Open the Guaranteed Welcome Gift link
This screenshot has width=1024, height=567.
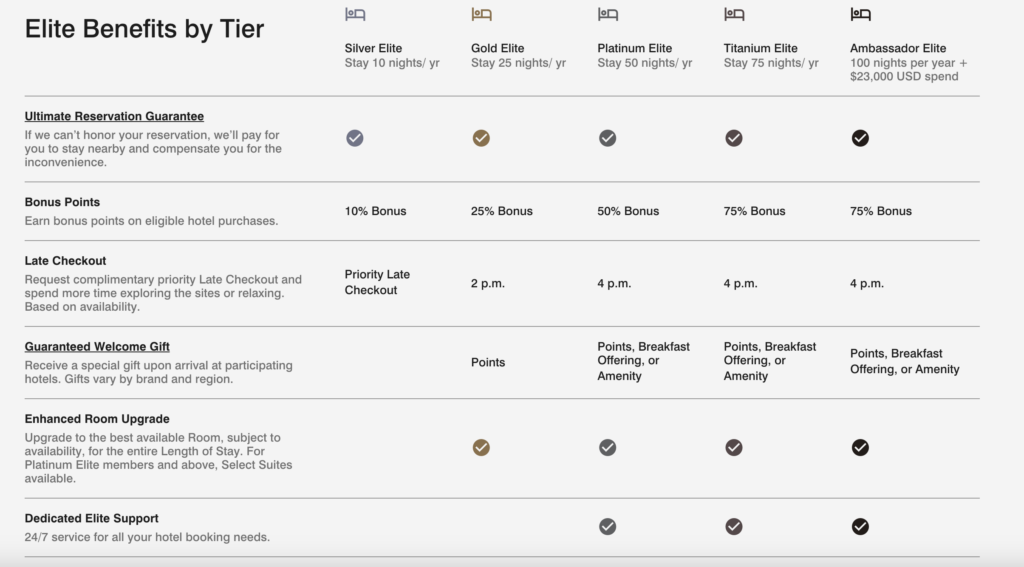(97, 347)
